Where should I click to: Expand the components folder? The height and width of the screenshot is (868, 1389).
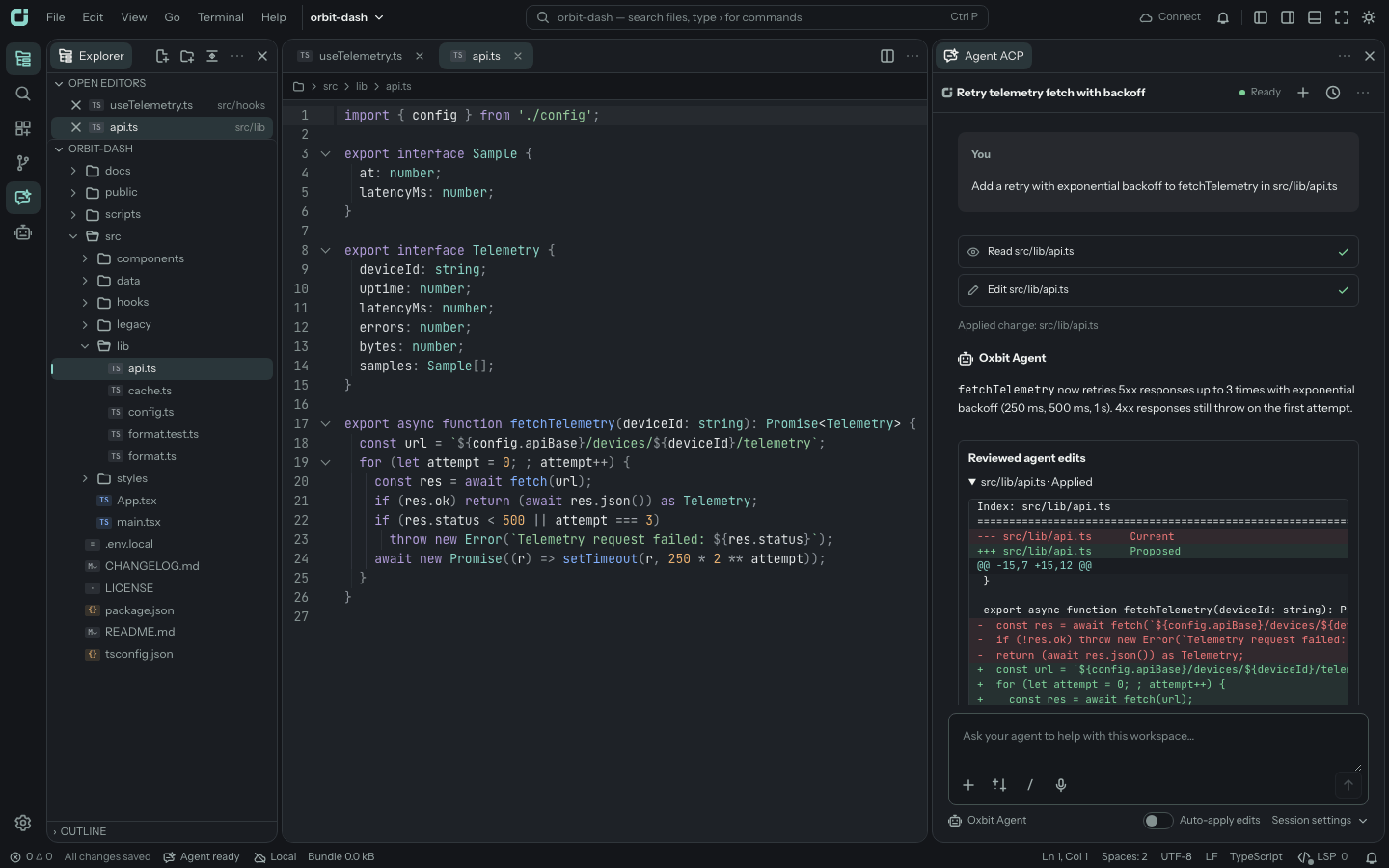click(x=162, y=258)
